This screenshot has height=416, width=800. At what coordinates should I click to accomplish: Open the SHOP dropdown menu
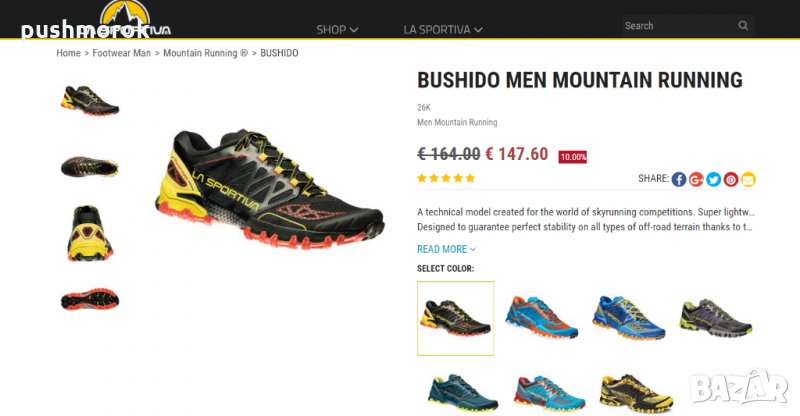pos(337,30)
